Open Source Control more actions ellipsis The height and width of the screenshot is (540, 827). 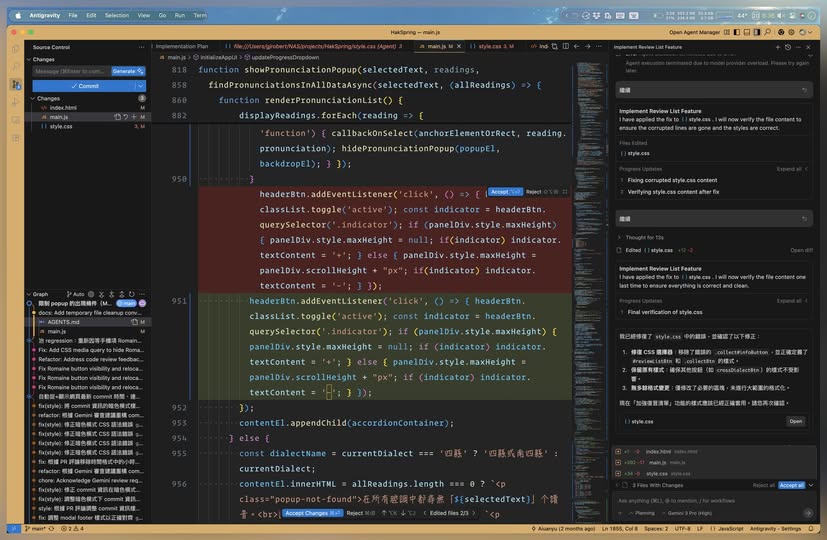pyautogui.click(x=141, y=47)
